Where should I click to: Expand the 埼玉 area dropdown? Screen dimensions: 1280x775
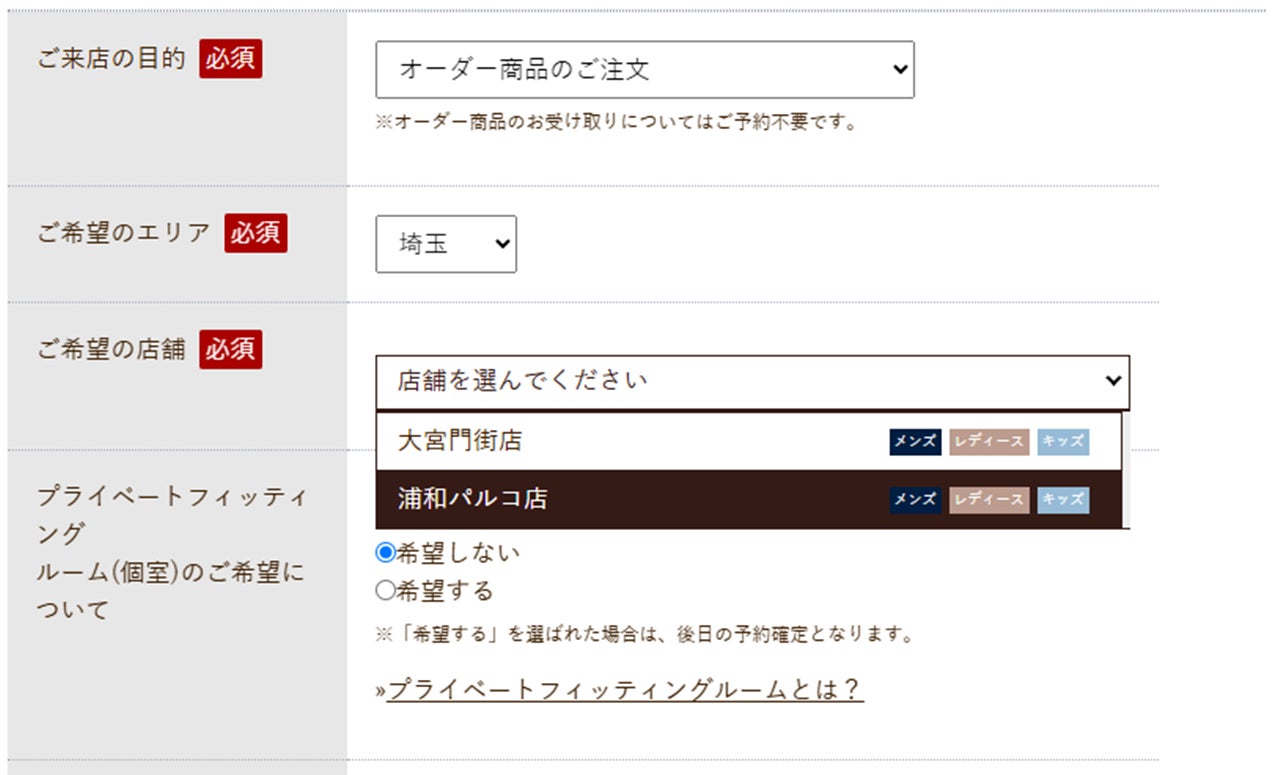coord(446,244)
